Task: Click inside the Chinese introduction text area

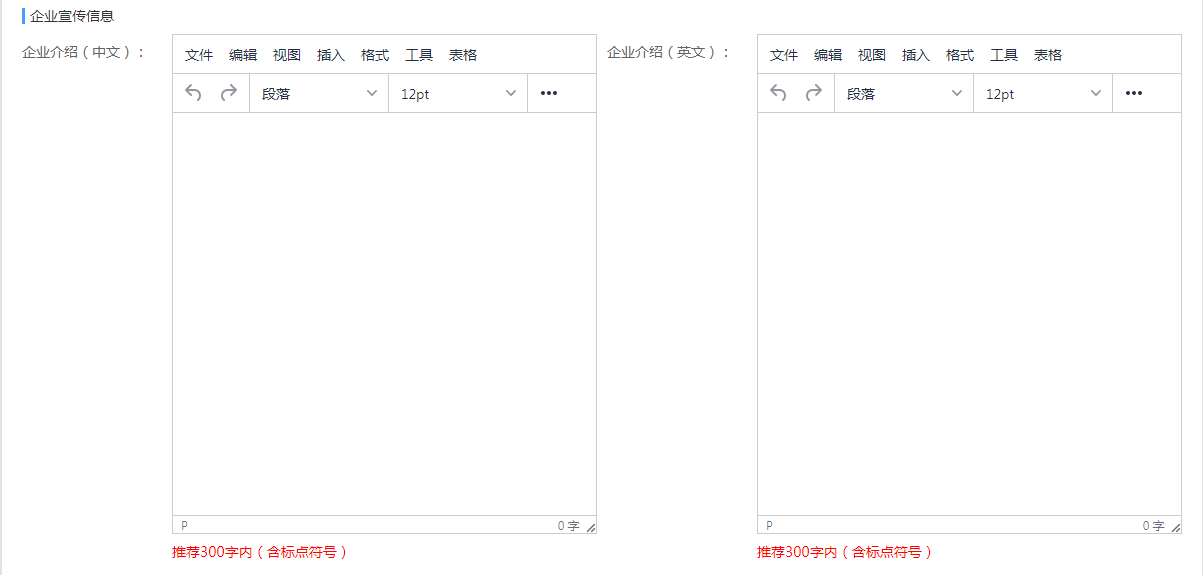Action: click(384, 313)
